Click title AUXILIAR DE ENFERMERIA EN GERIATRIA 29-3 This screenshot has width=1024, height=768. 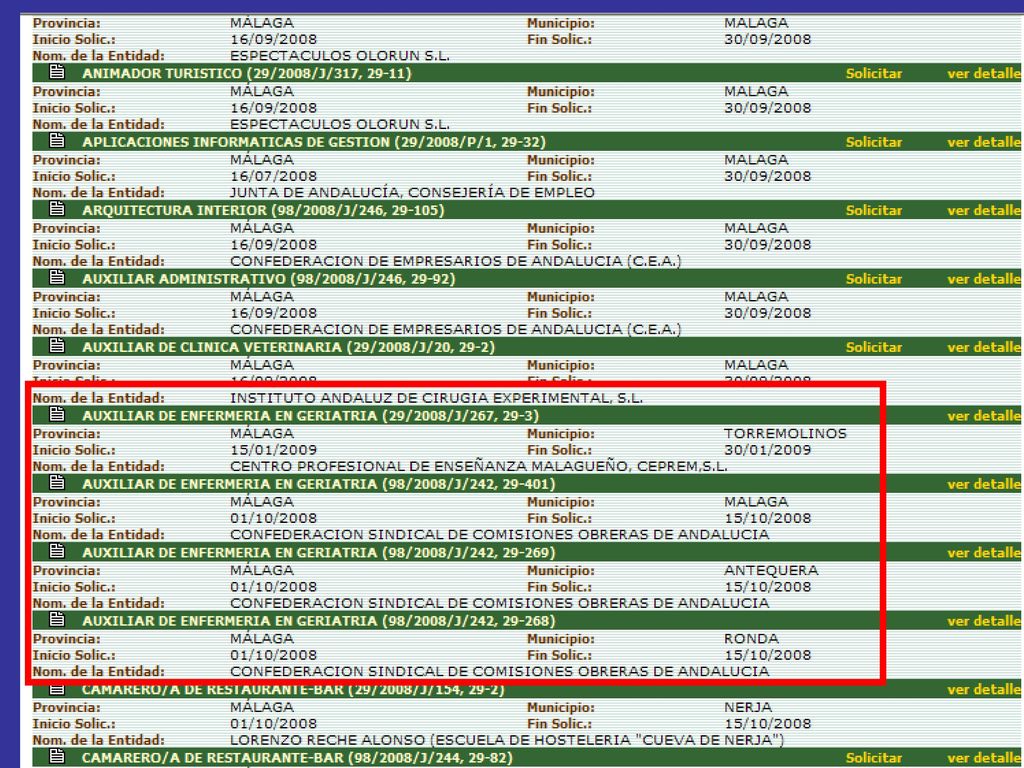coord(311,416)
